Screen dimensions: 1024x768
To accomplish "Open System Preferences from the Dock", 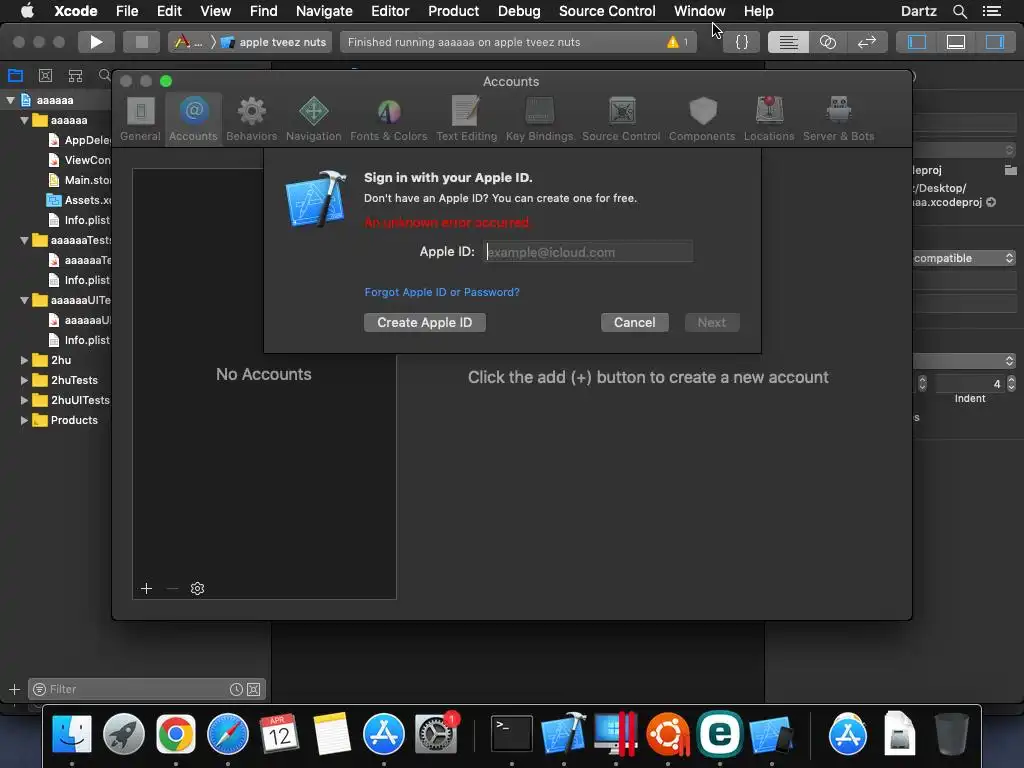I will [436, 734].
